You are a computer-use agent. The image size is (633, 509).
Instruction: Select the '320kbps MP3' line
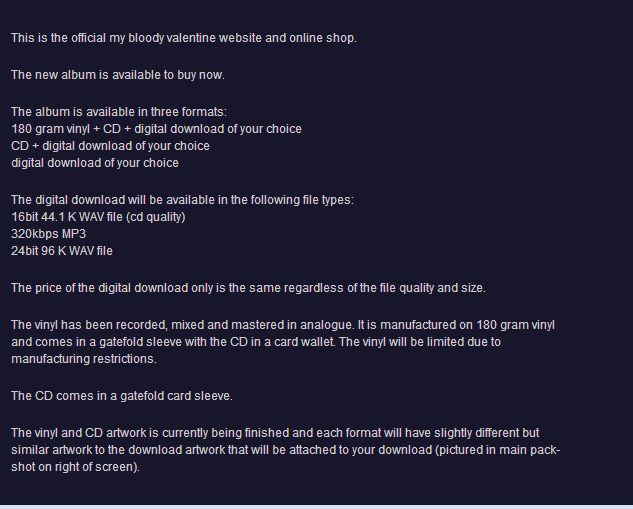coord(48,234)
